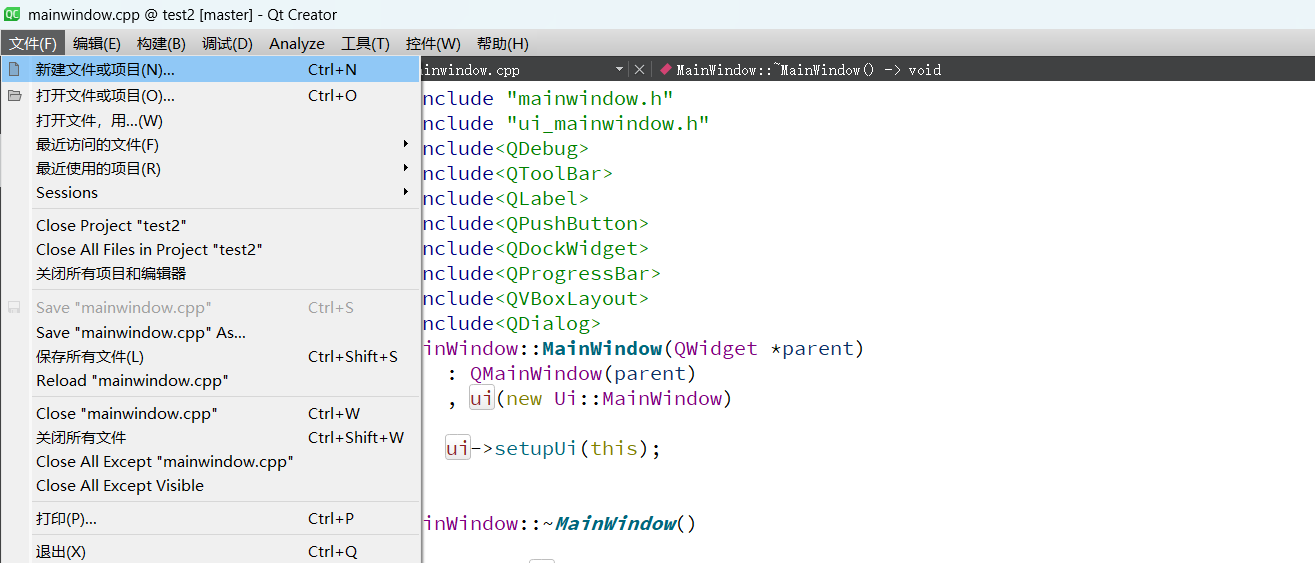Click <QProgressBar> in the code
Screen dimensions: 1315x563
pos(578,273)
